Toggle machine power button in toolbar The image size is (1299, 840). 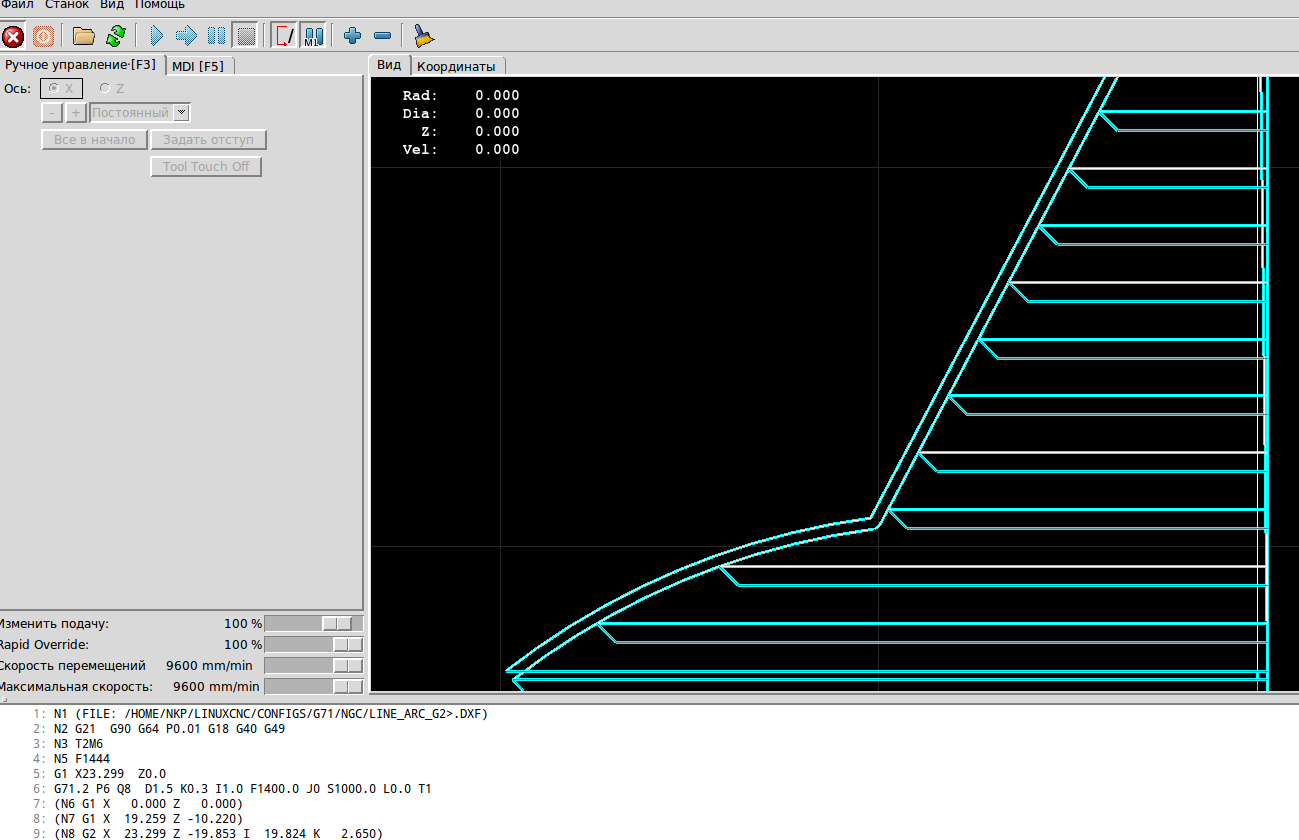pyautogui.click(x=43, y=36)
